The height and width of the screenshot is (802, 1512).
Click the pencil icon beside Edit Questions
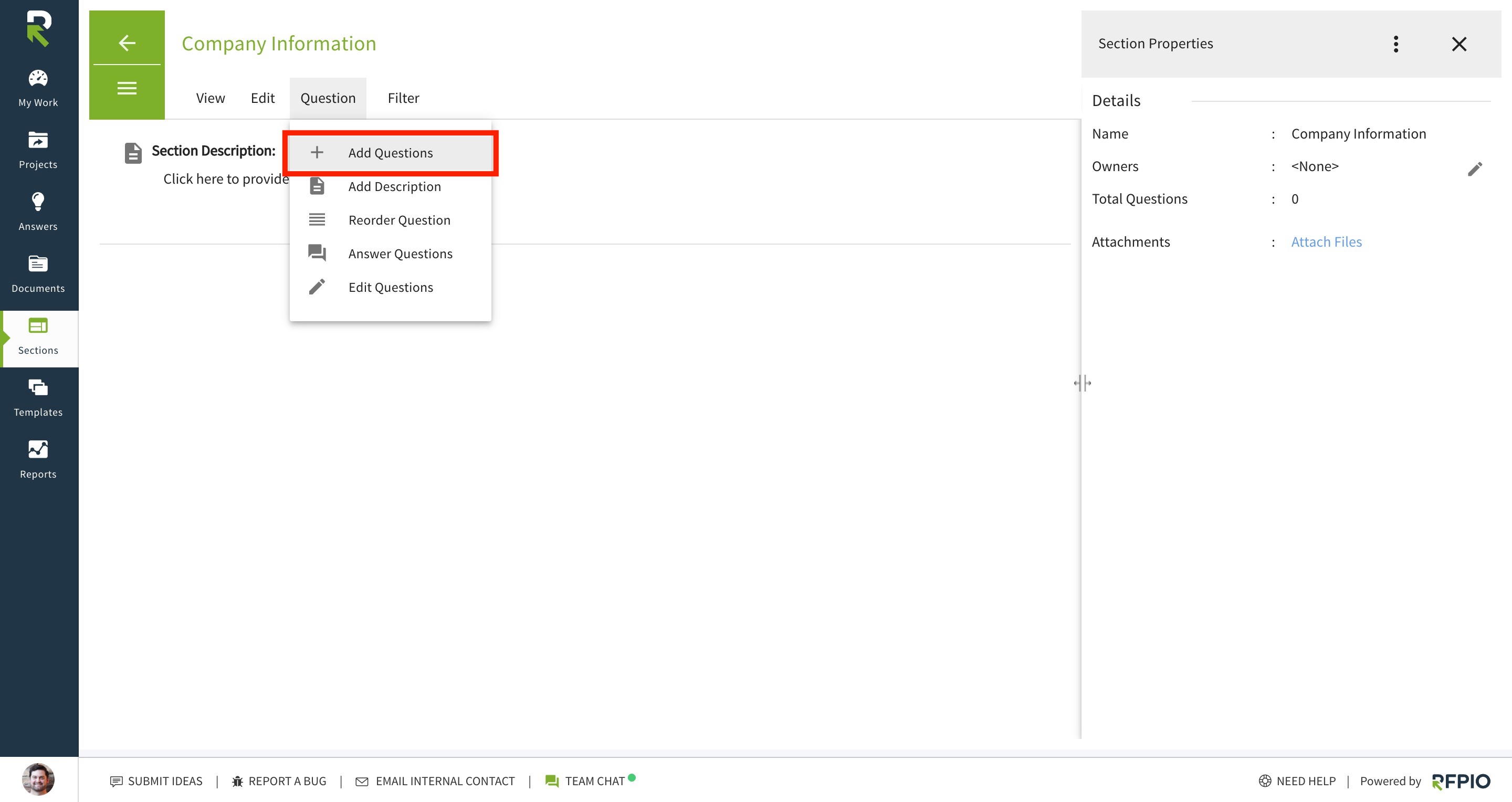point(317,287)
